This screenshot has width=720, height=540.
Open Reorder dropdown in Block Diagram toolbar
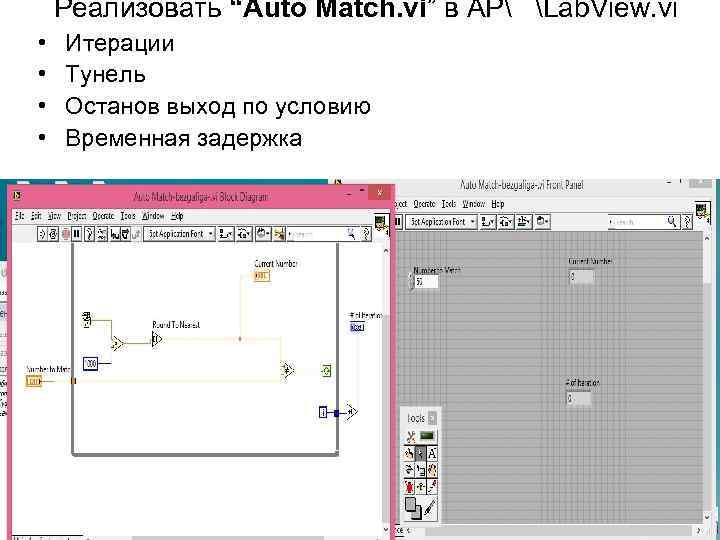pyautogui.click(x=264, y=234)
